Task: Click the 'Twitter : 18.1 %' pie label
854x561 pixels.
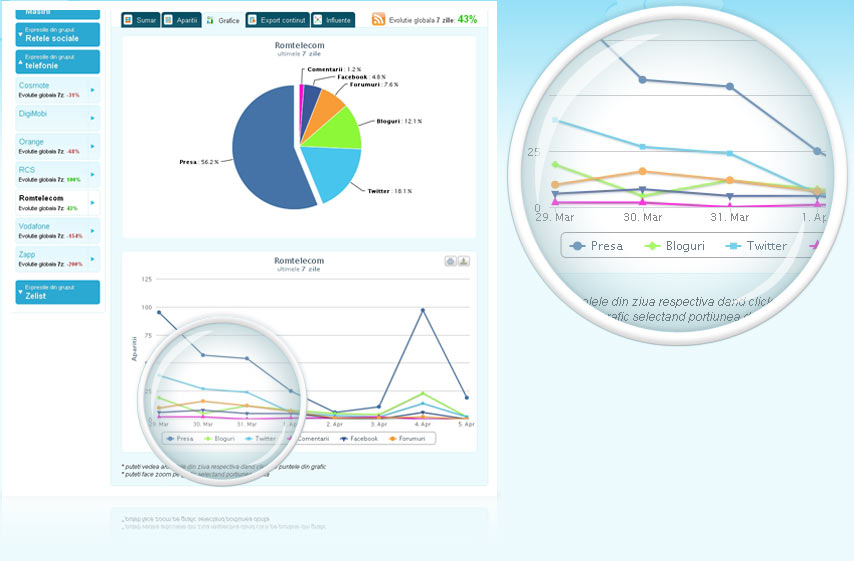Action: pyautogui.click(x=389, y=191)
